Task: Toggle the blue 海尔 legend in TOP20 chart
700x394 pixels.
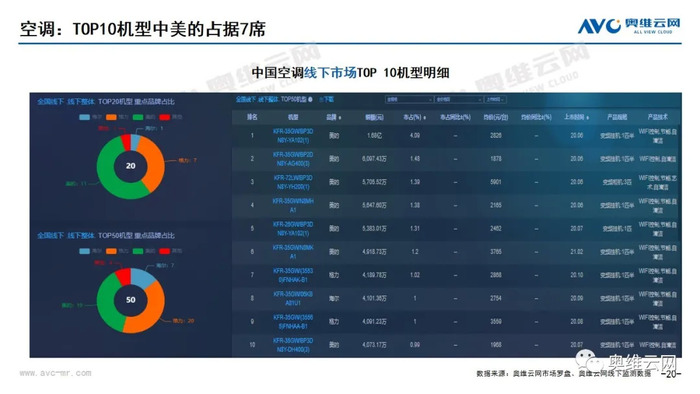Action: 90,117
